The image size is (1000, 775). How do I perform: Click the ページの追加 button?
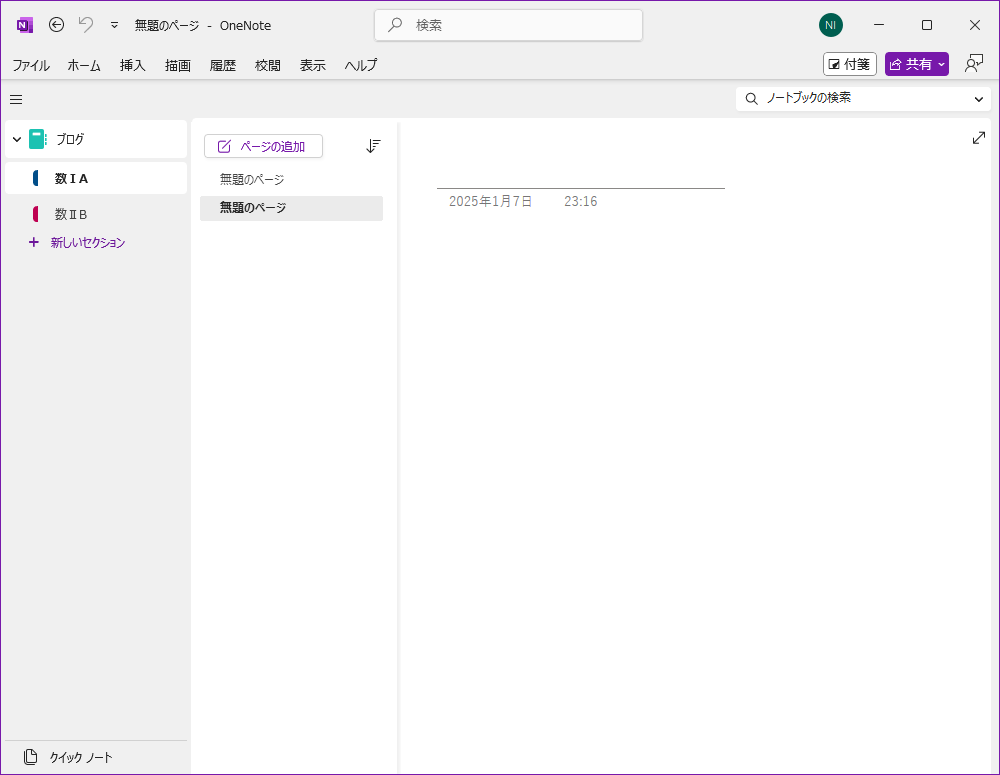click(x=263, y=146)
